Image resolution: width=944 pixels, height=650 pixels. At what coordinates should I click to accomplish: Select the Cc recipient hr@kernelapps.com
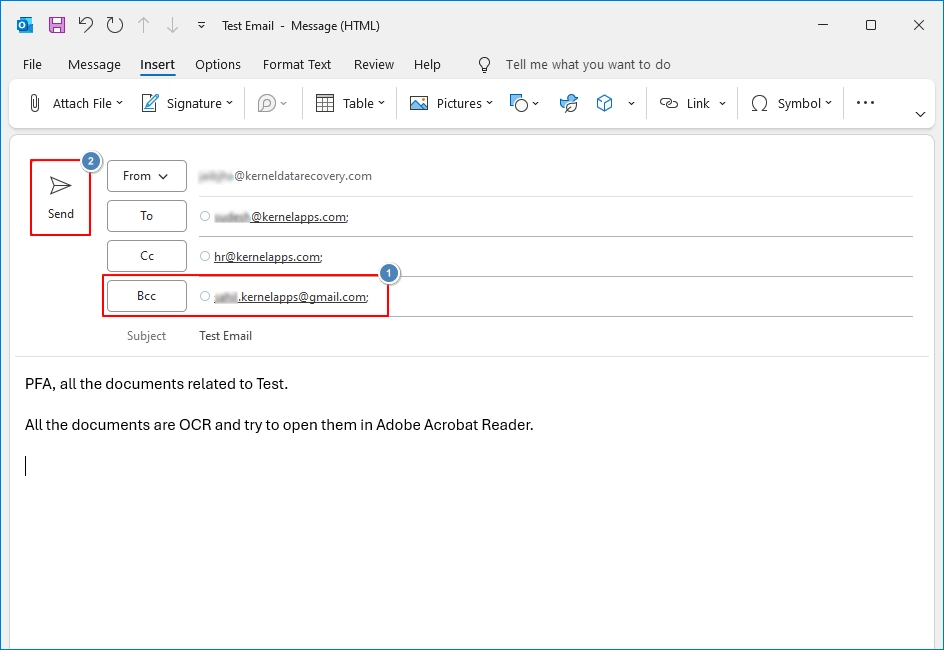[x=268, y=257]
